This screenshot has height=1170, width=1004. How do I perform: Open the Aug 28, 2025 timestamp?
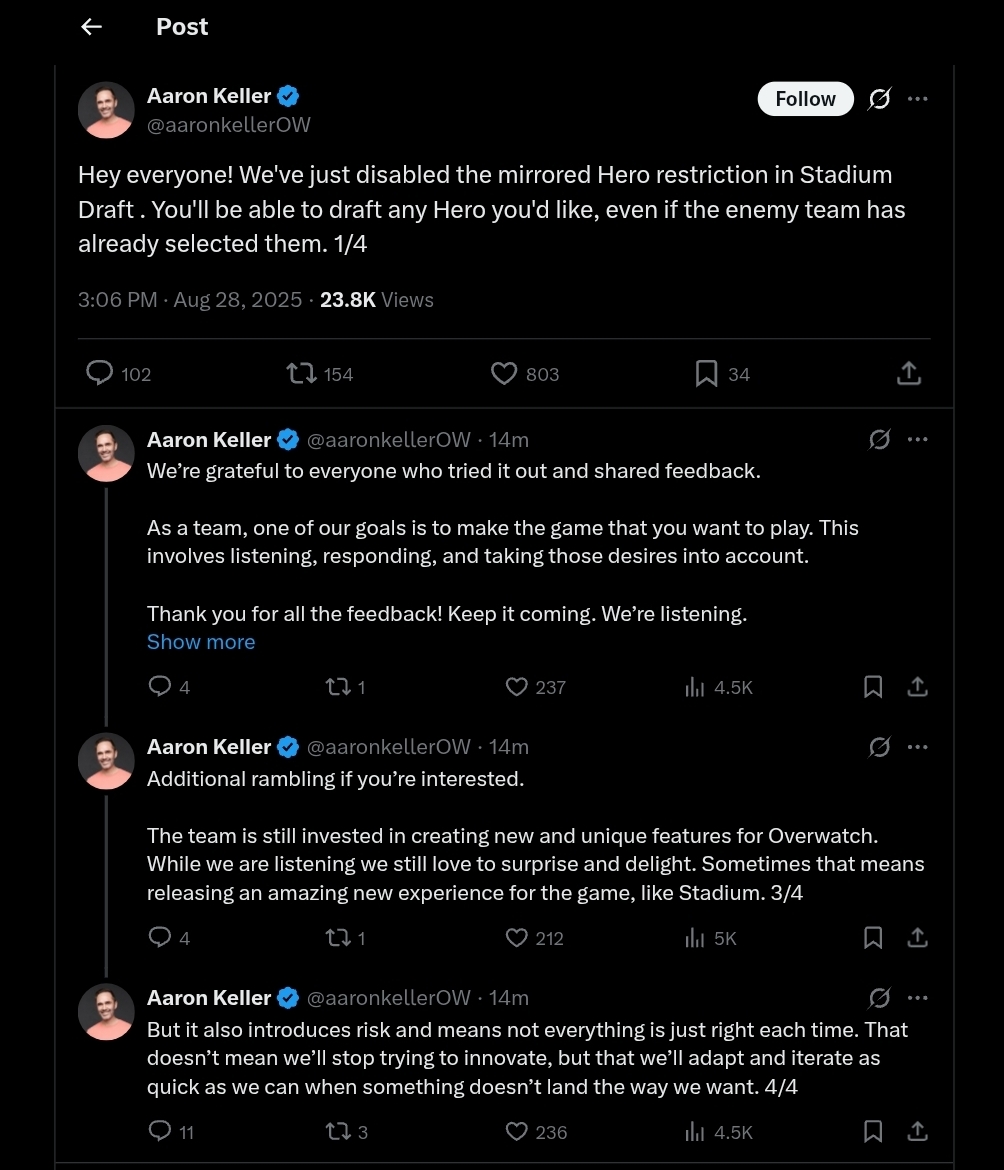238,300
